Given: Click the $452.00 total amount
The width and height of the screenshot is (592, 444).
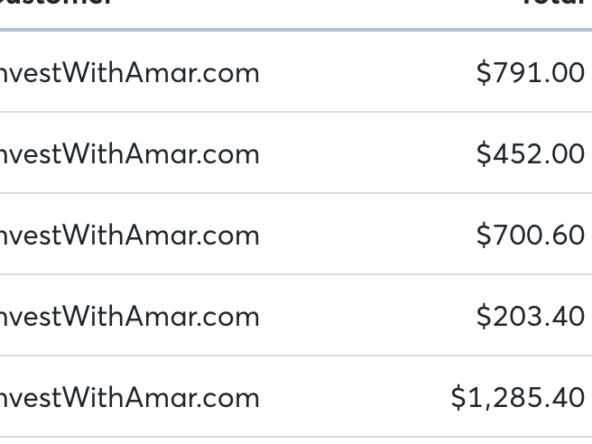Looking at the screenshot, I should (530, 154).
